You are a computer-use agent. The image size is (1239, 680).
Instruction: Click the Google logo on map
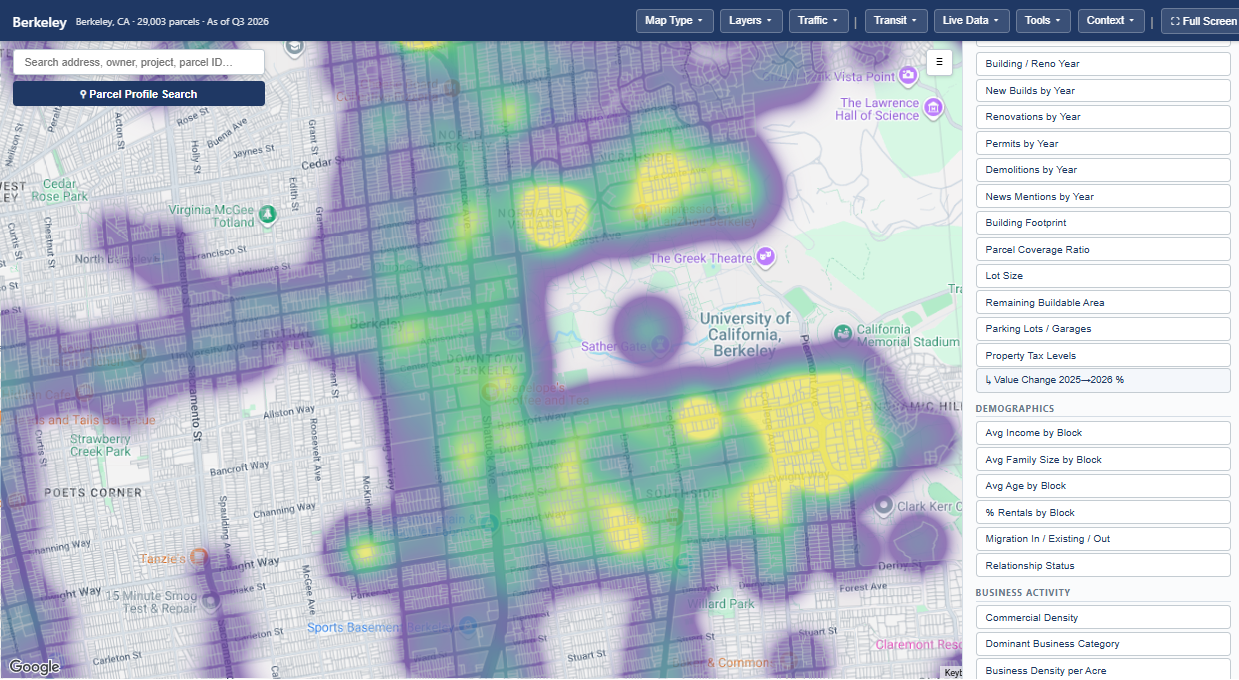point(35,667)
